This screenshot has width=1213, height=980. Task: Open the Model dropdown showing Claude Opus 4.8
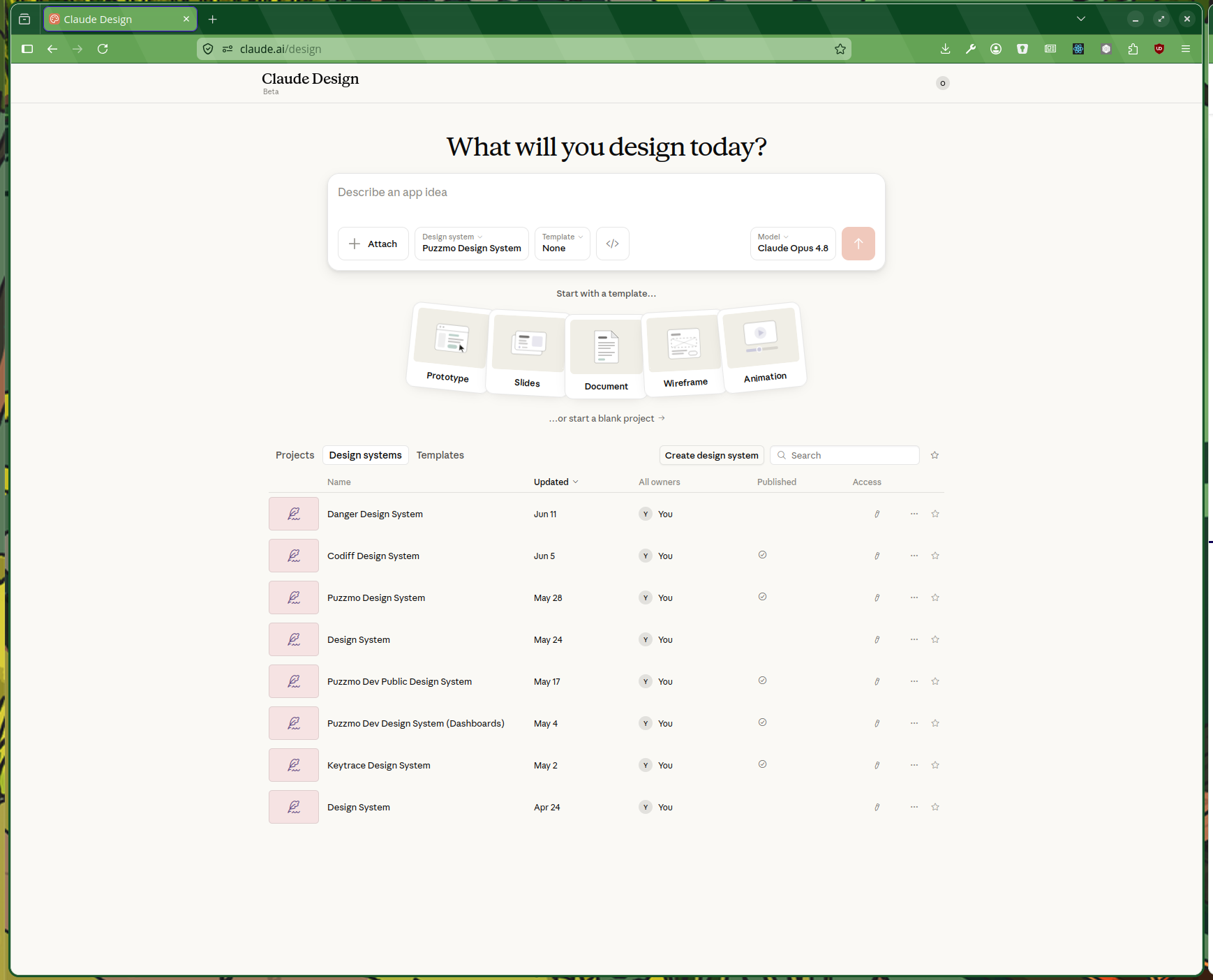(x=793, y=244)
